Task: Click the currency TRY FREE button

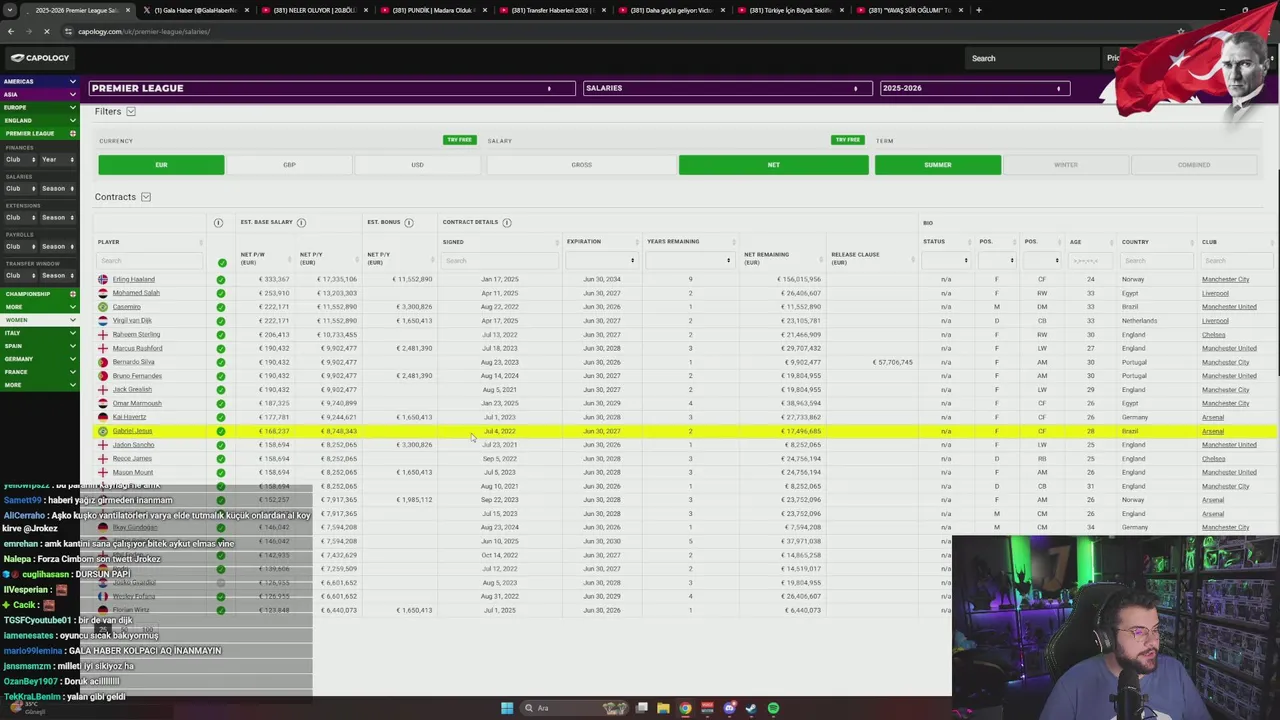Action: (459, 140)
